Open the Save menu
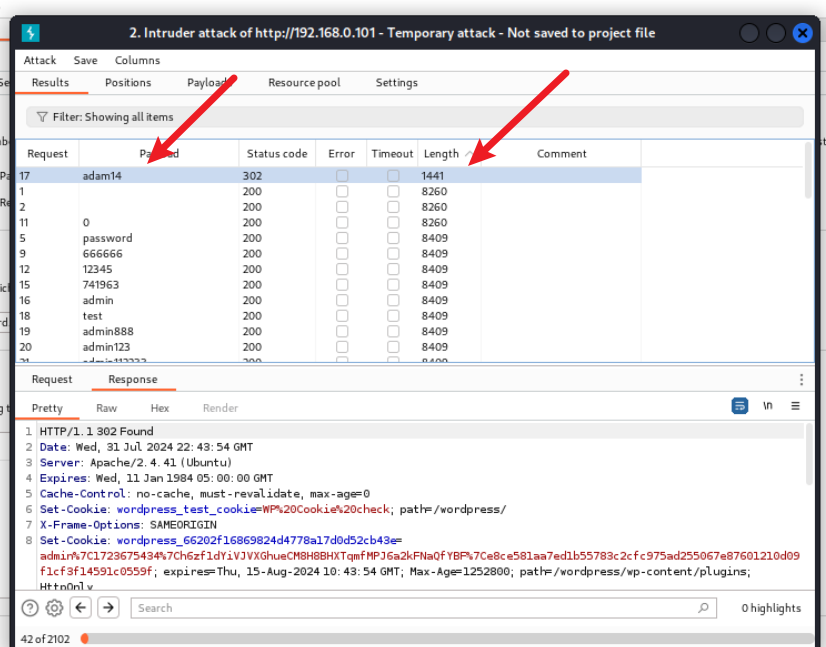Screen dimensions: 826x647 [x=85, y=60]
